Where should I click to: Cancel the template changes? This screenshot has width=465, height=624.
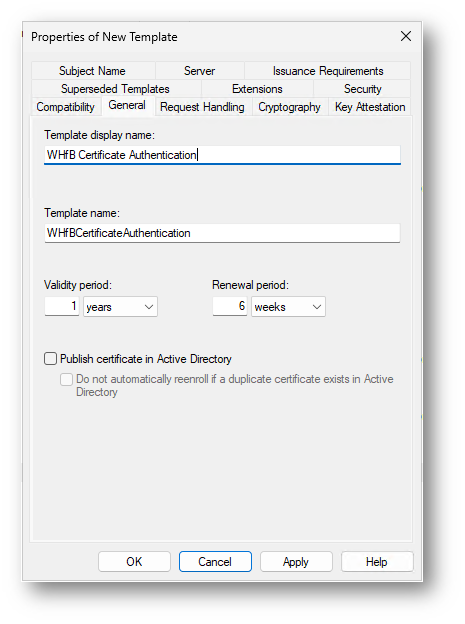(x=215, y=562)
